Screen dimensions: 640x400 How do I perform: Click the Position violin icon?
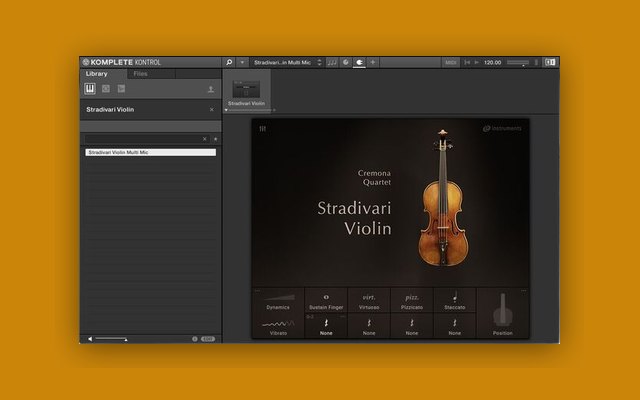coord(502,310)
